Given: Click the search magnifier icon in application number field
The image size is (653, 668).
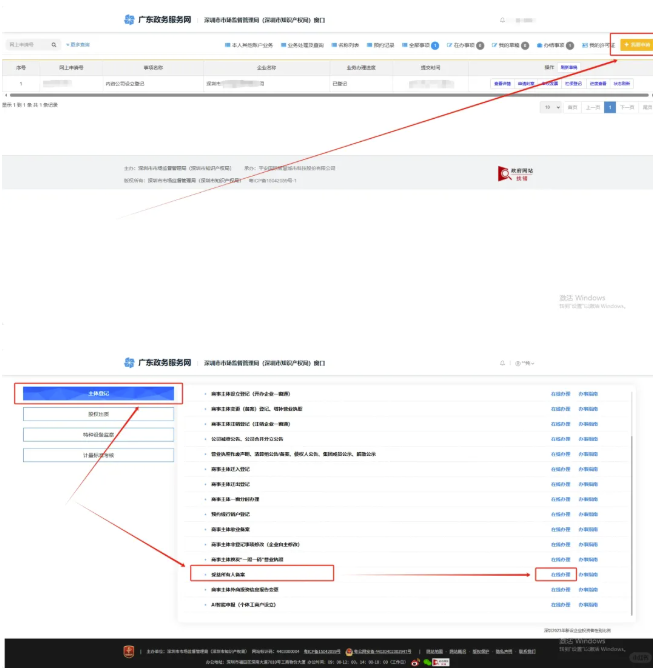Looking at the screenshot, I should [54, 45].
